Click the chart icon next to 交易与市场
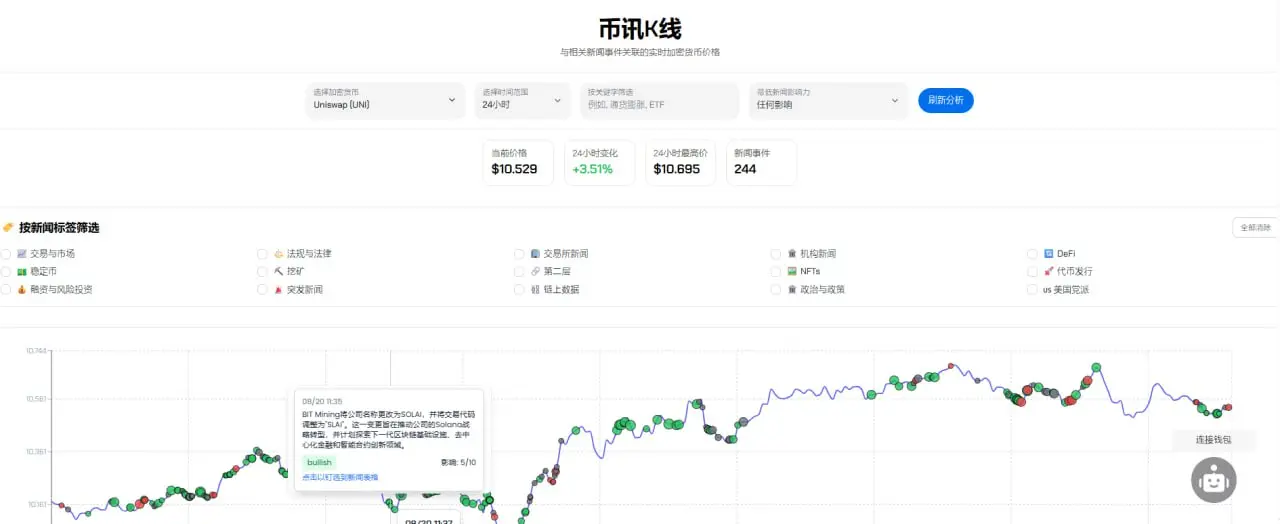The width and height of the screenshot is (1280, 524). click(x=22, y=254)
